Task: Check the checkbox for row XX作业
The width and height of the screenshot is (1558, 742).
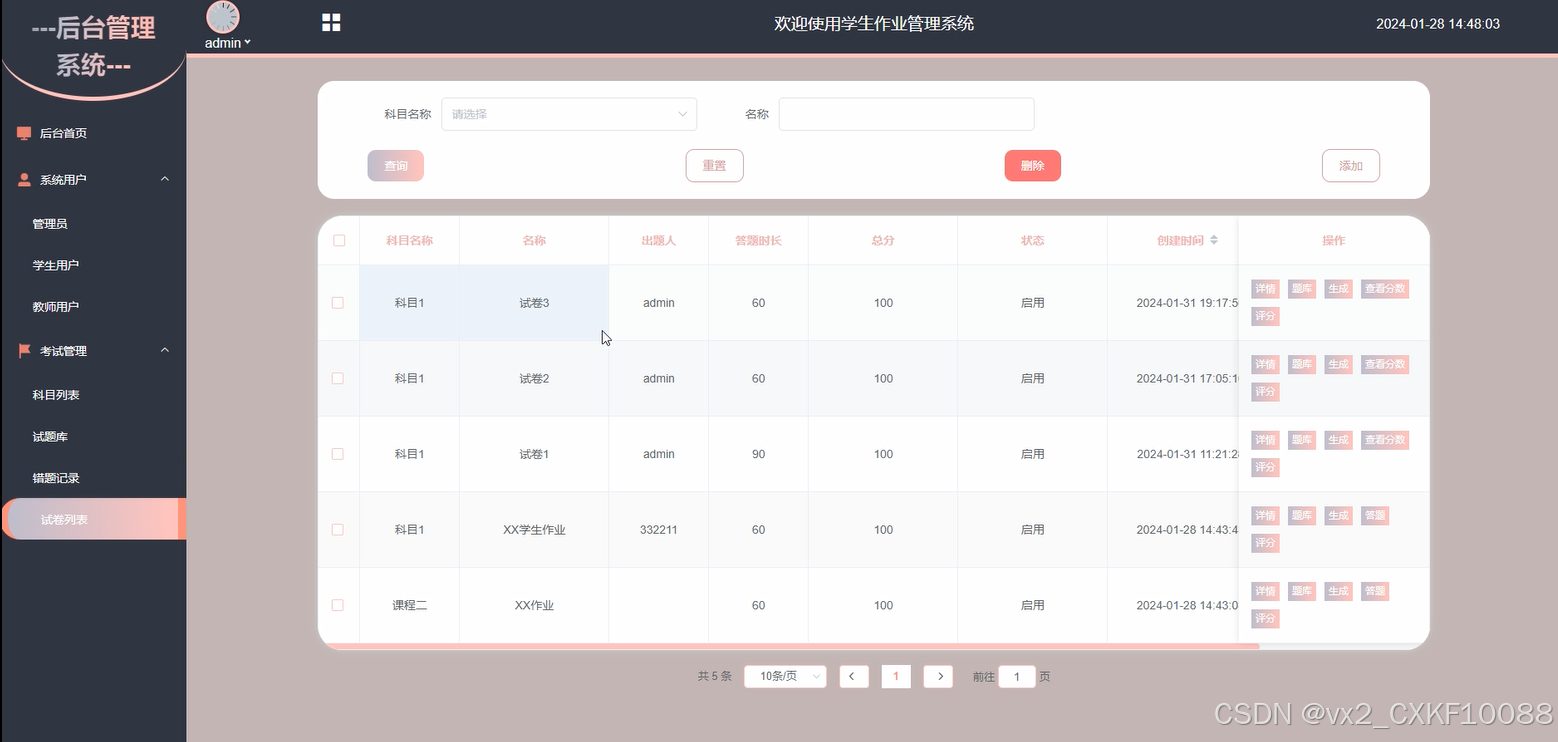Action: coord(338,605)
